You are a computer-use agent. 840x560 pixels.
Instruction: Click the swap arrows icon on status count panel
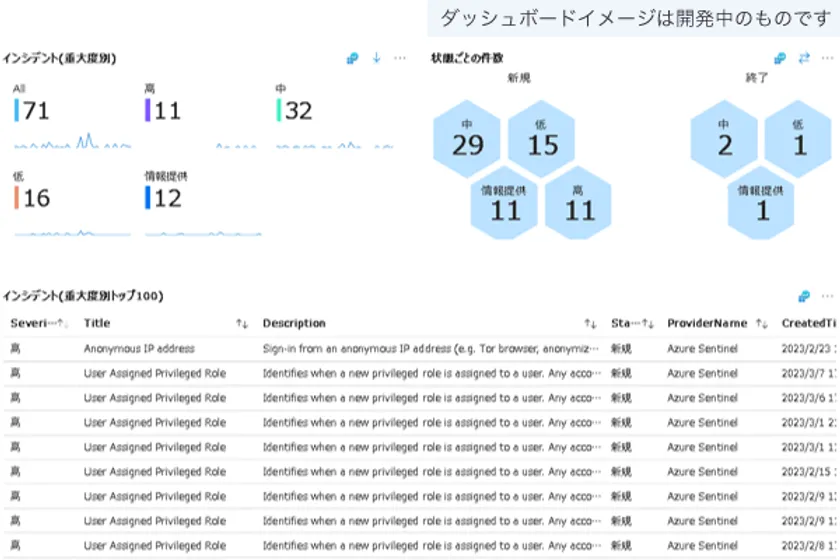(803, 59)
